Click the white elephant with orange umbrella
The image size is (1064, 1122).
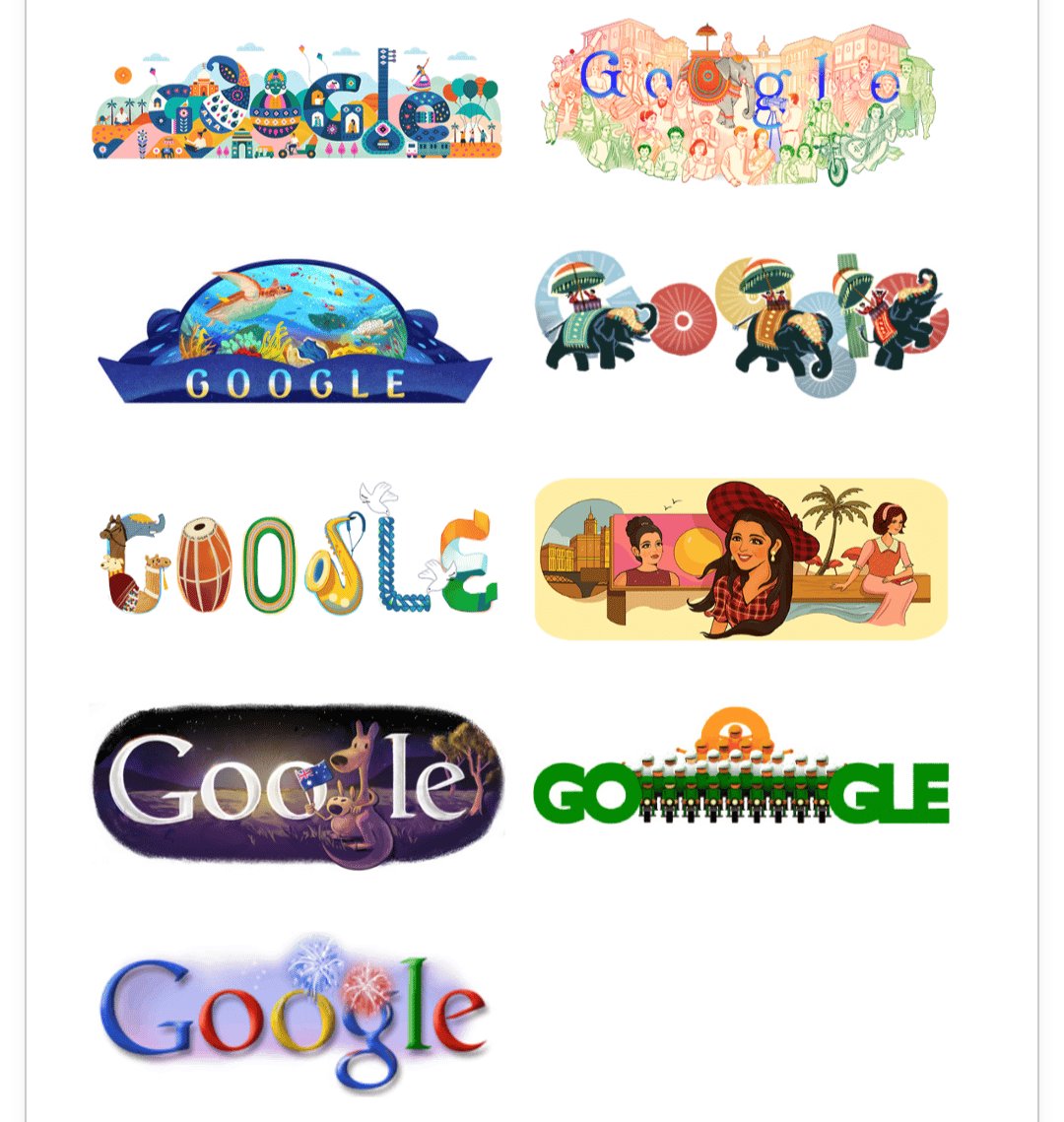pos(719,77)
